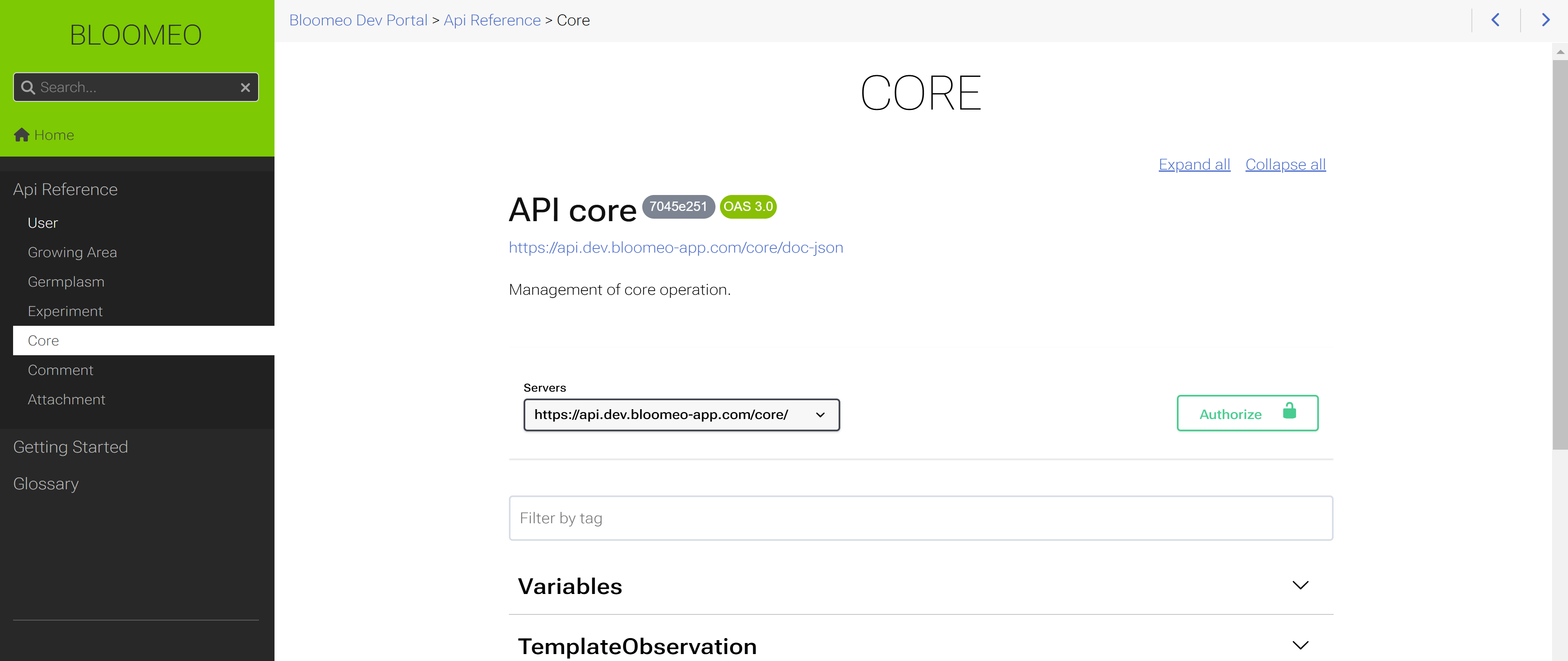The width and height of the screenshot is (1568, 661).
Task: Clear the search field using the X icon
Action: coord(245,87)
